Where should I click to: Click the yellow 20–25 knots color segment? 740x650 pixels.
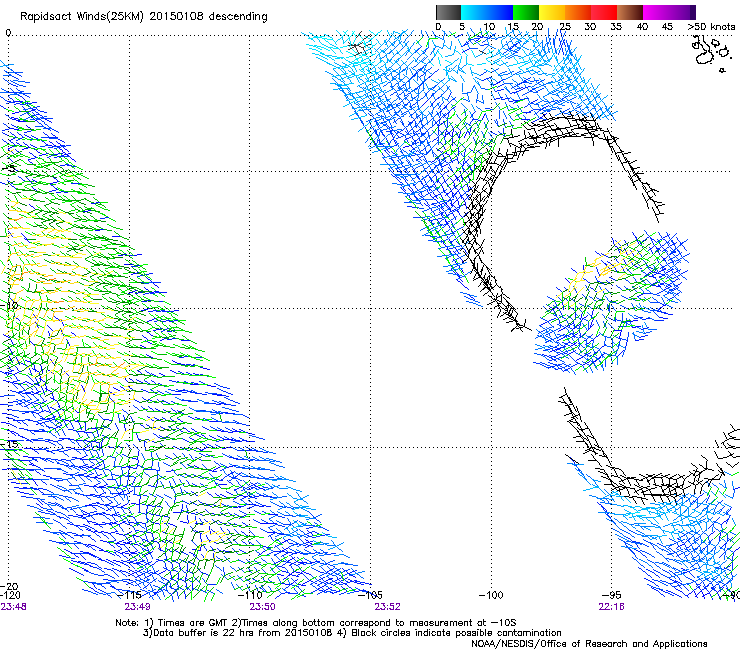552,12
